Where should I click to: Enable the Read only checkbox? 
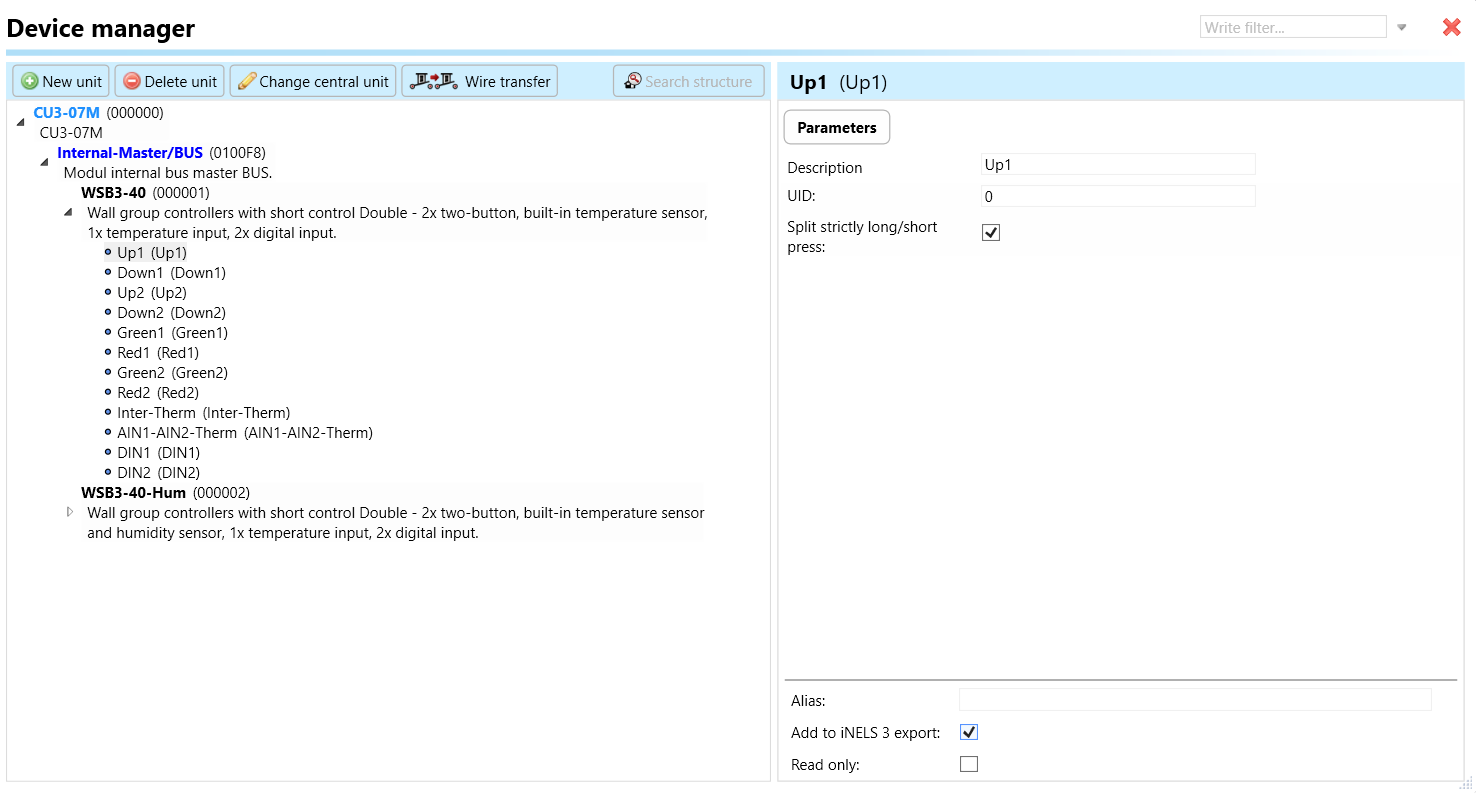[x=968, y=764]
